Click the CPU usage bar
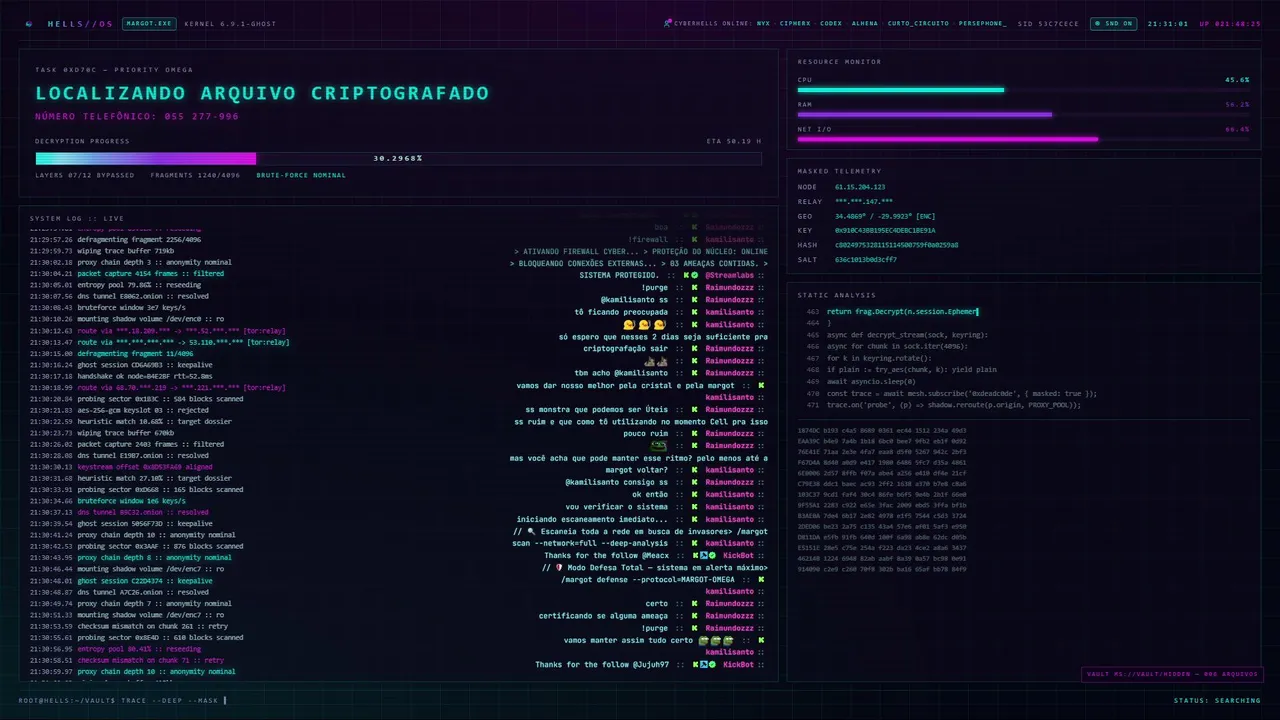The image size is (1280, 720). (1023, 90)
